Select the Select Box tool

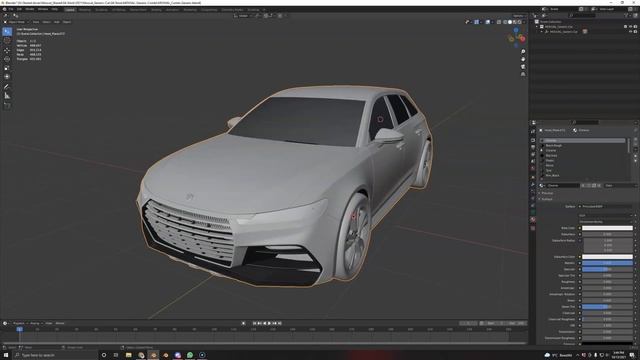[7, 31]
